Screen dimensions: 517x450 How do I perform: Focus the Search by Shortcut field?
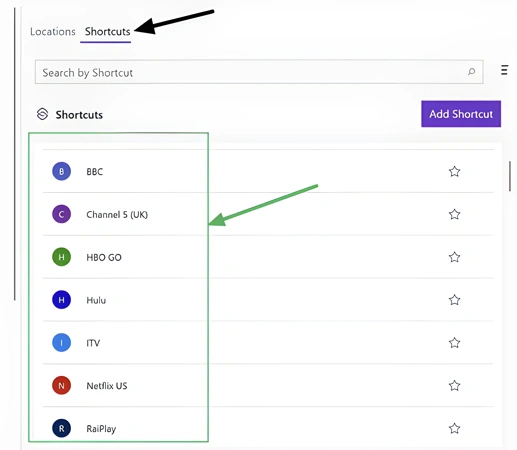pyautogui.click(x=259, y=72)
